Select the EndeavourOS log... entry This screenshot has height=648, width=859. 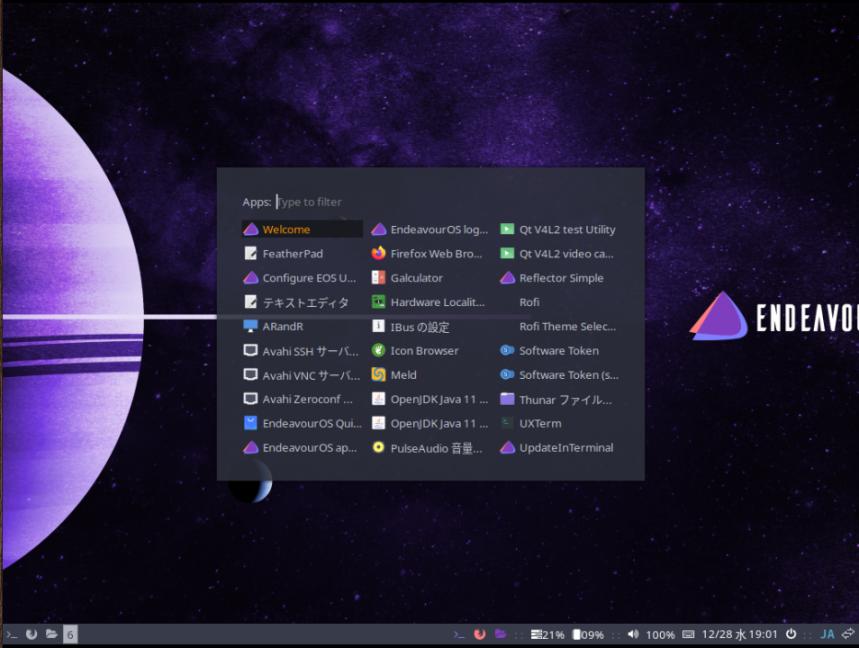(430, 229)
